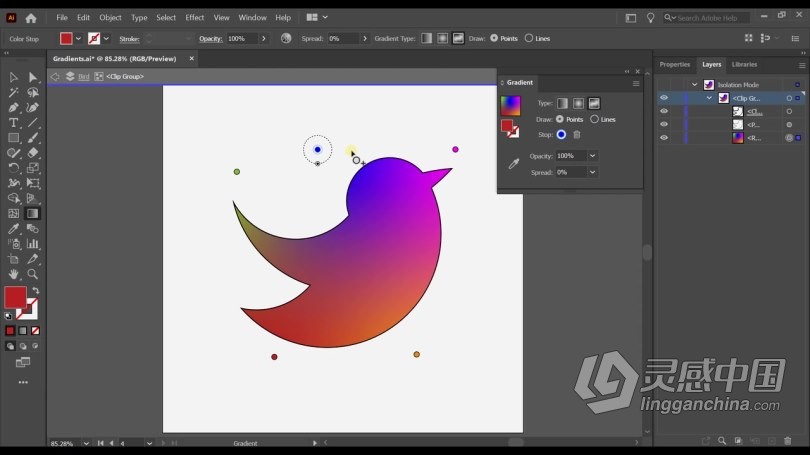Open the stroke color dropdown in control bar
This screenshot has height=455, width=810.
tap(106, 38)
